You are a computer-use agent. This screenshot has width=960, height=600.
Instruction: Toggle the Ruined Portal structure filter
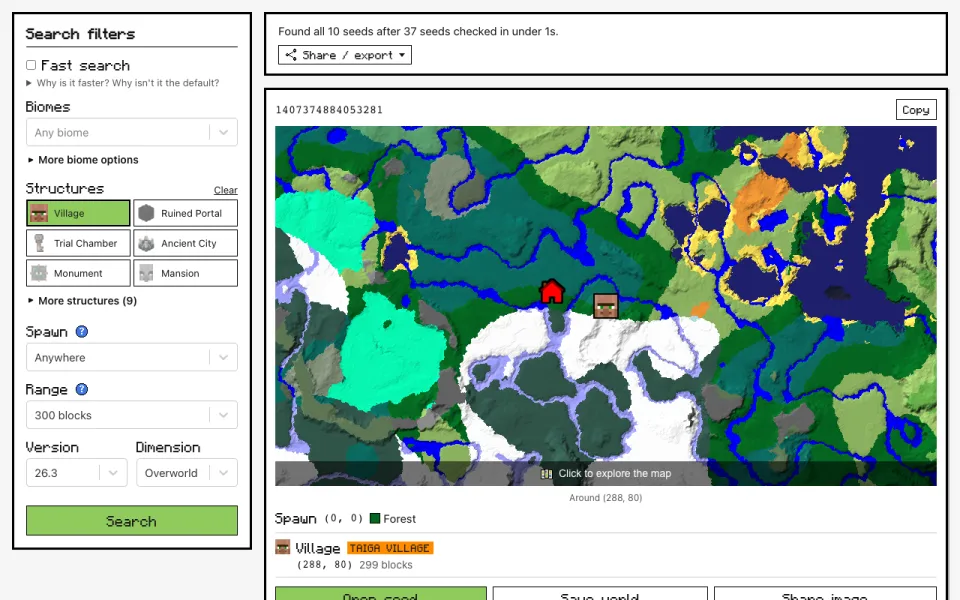click(x=186, y=213)
